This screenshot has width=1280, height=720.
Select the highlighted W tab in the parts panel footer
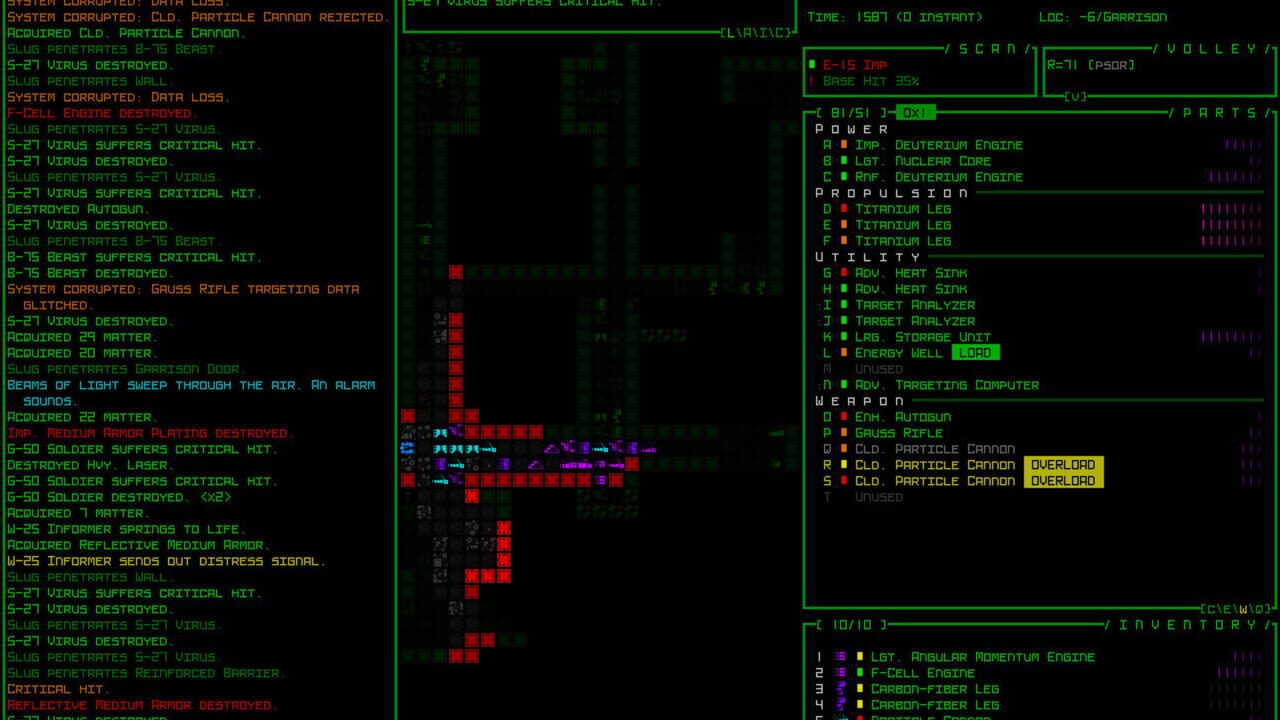[x=1244, y=609]
